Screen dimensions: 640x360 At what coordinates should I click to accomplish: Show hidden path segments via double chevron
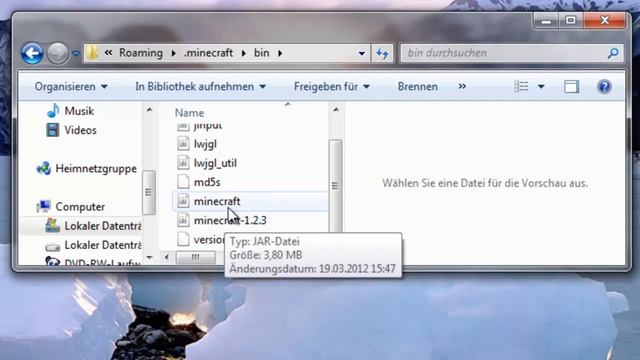[108, 53]
